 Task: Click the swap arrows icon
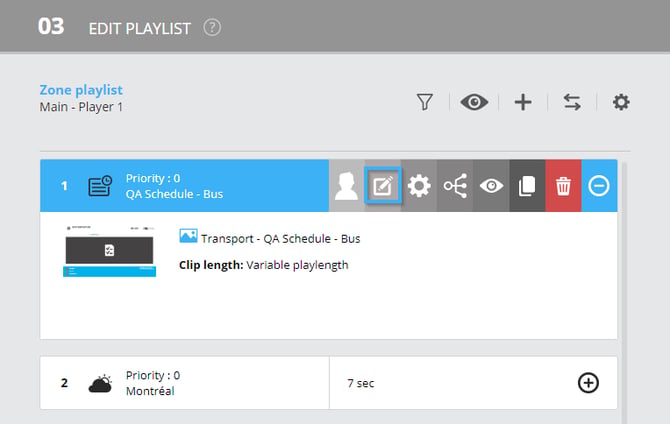coord(572,102)
